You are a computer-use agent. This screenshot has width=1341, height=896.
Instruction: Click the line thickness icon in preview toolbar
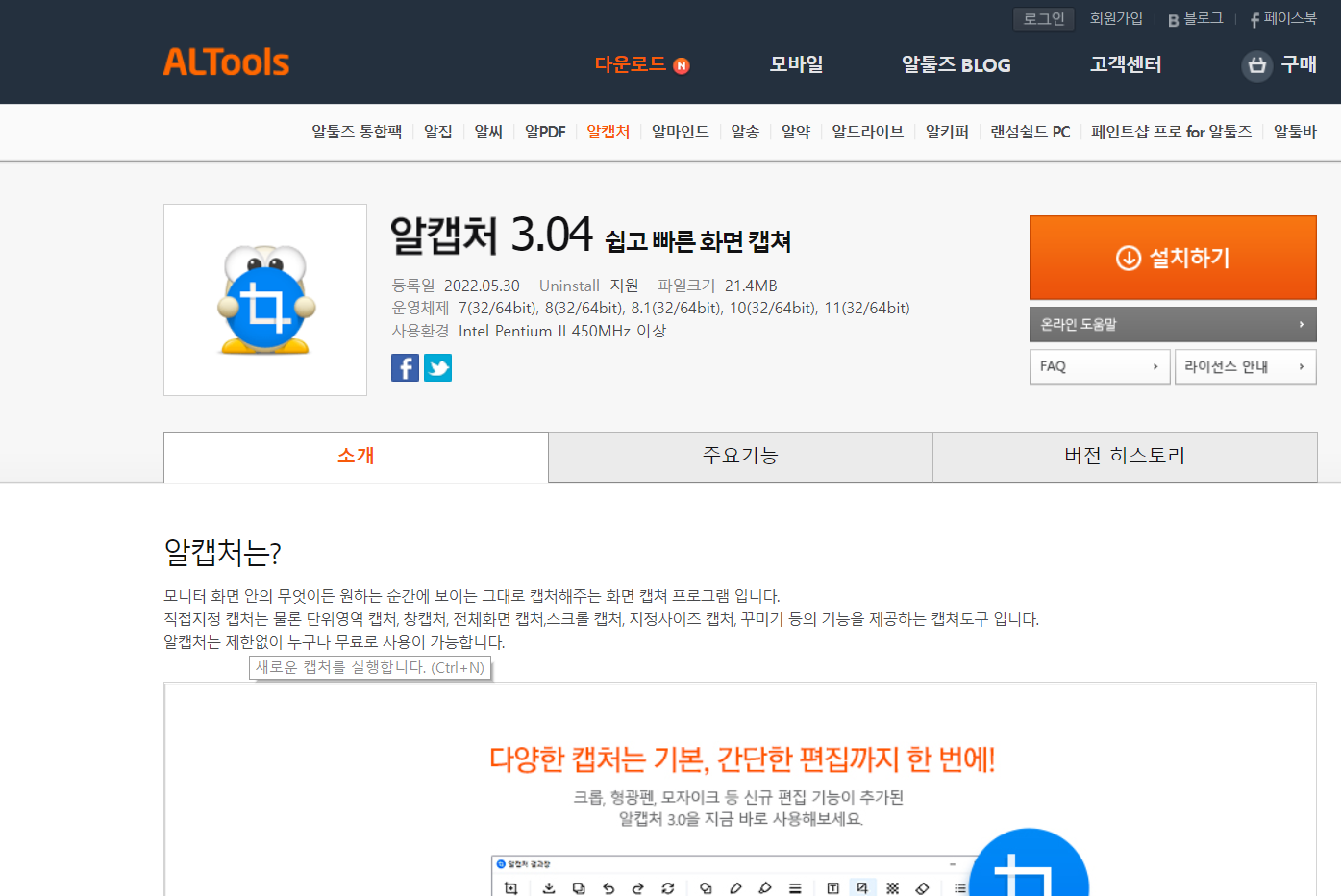[x=795, y=888]
